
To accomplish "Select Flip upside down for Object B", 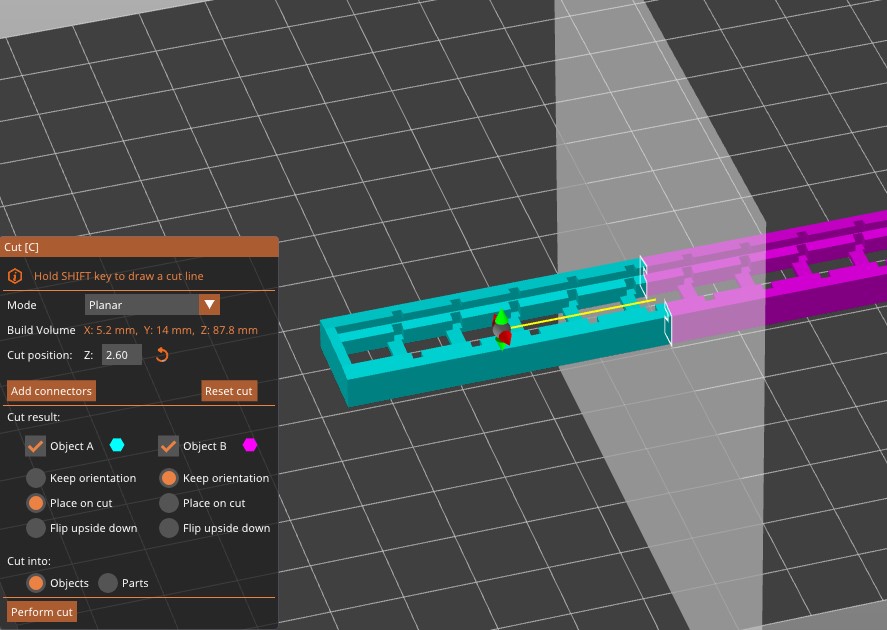I will 169,528.
